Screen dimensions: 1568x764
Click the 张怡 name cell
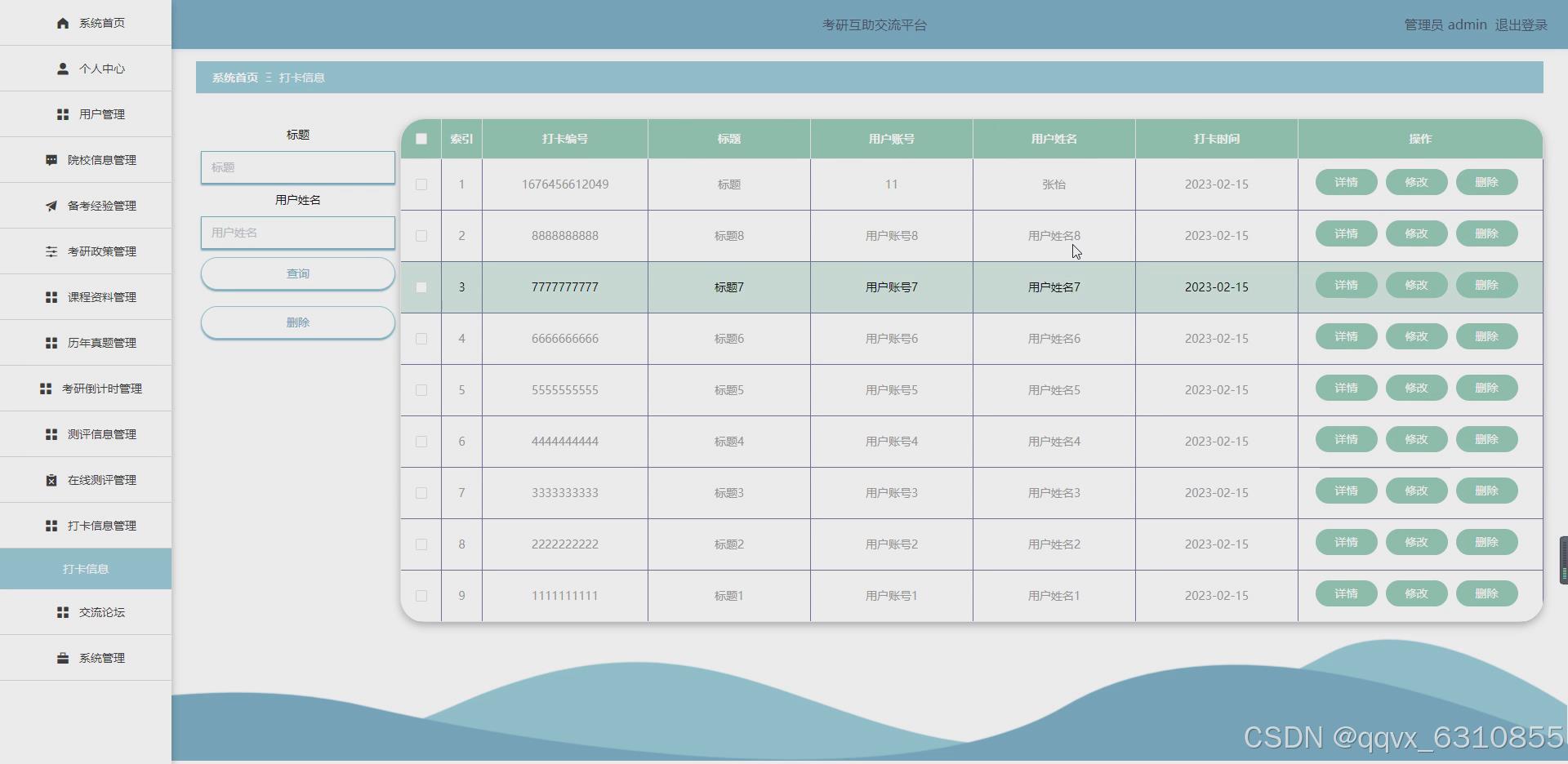coord(1054,184)
